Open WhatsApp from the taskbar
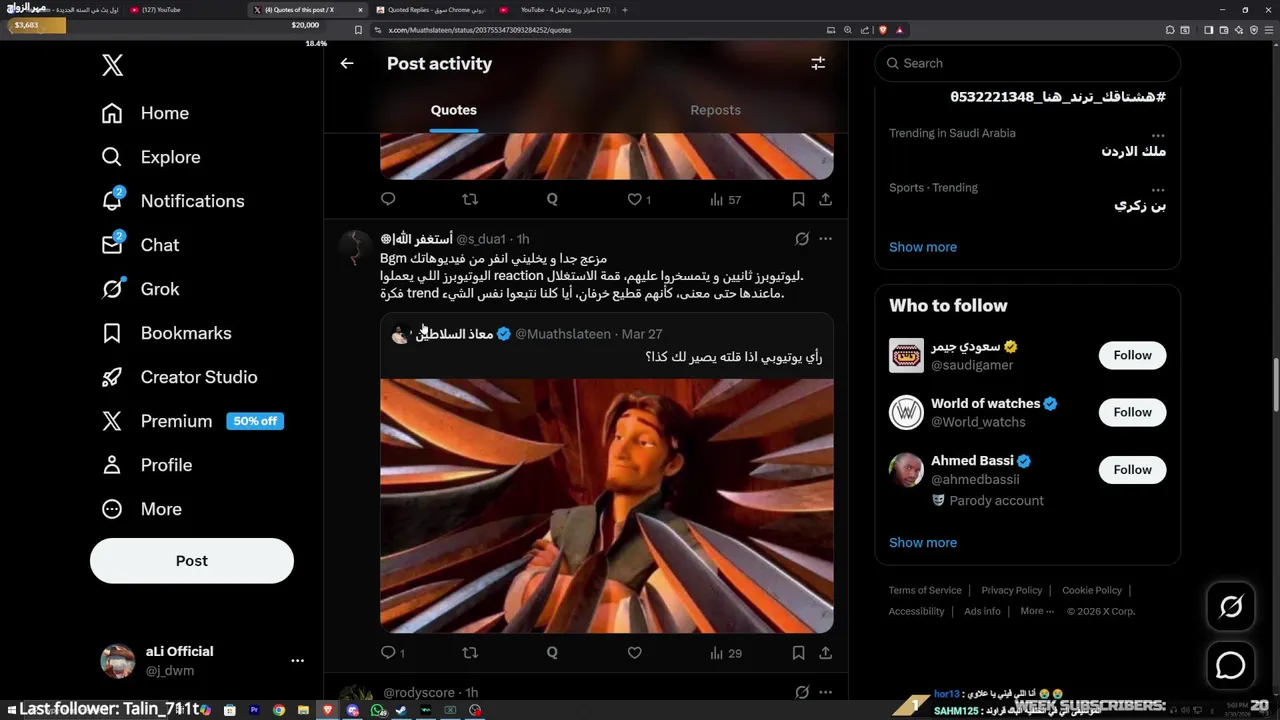The height and width of the screenshot is (720, 1280). 377,710
